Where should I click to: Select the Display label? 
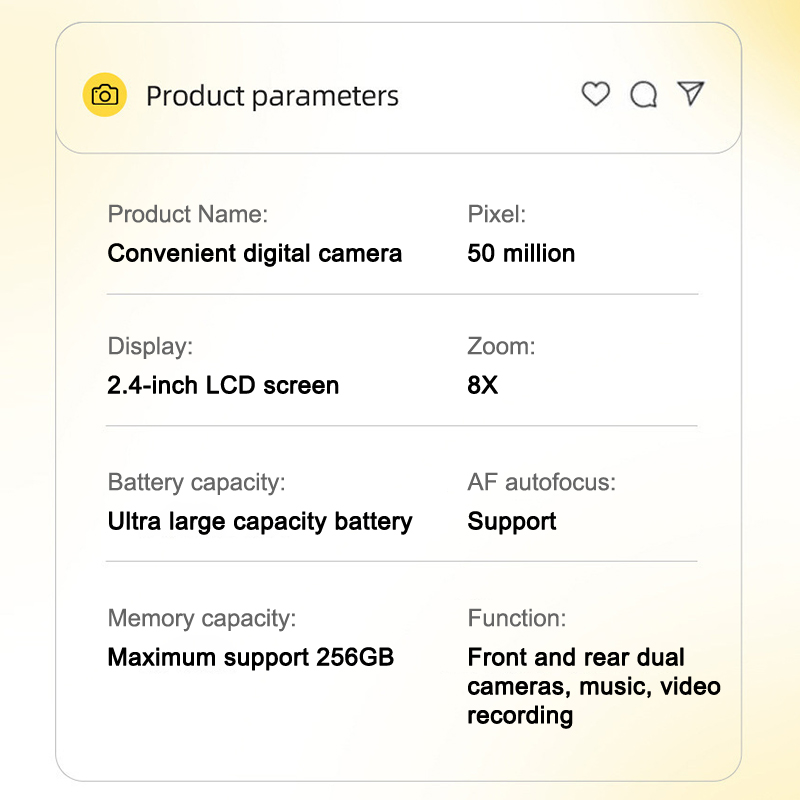(150, 347)
